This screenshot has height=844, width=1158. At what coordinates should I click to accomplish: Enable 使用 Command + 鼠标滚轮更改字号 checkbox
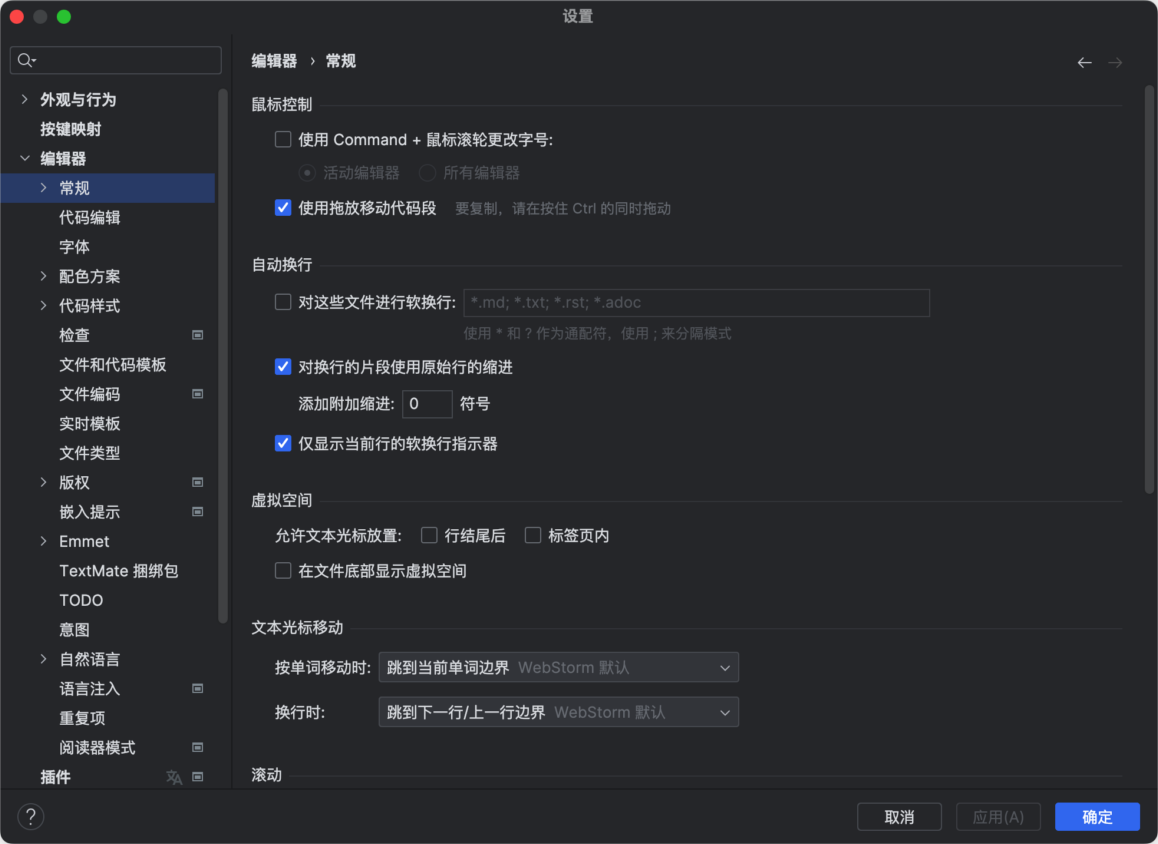click(x=283, y=140)
